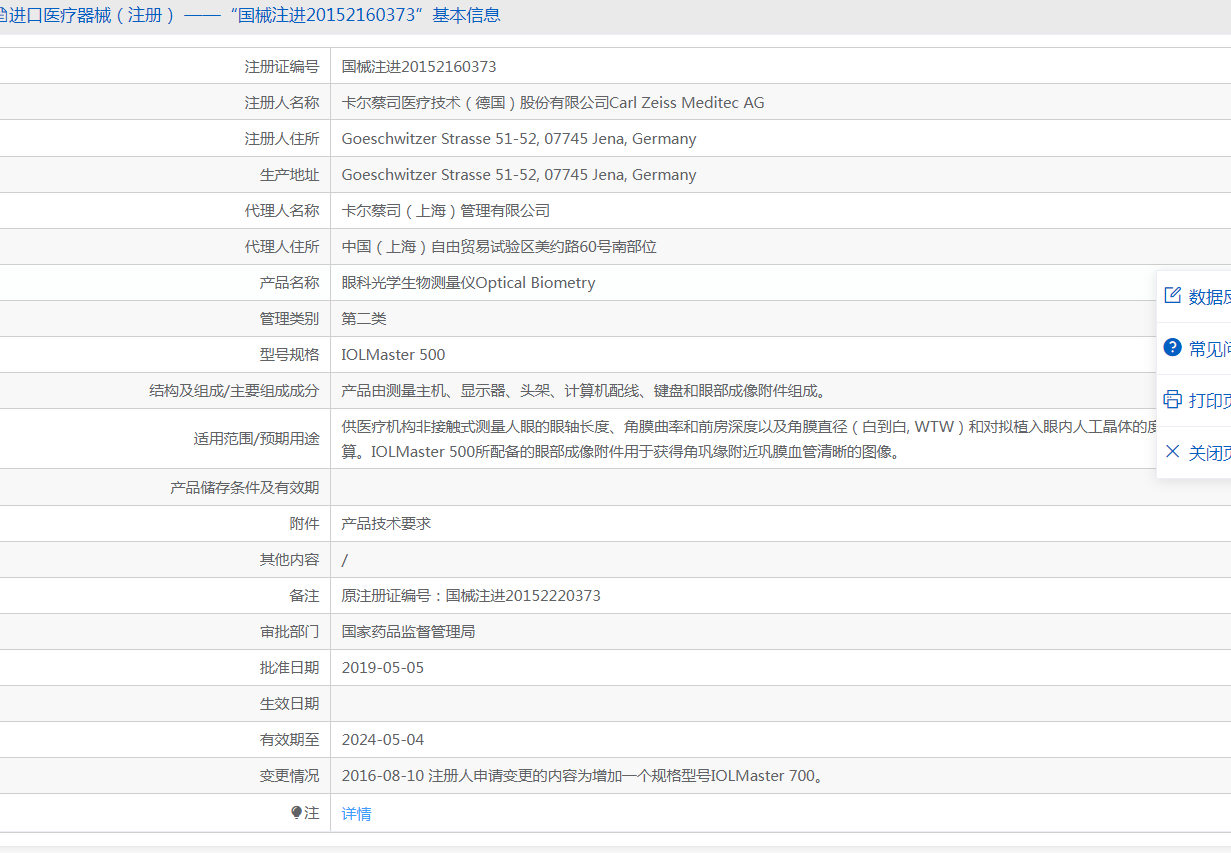This screenshot has width=1231, height=853.
Task: Click agent name 卡尔蔡司(上海)管理有限公司
Action: [446, 211]
